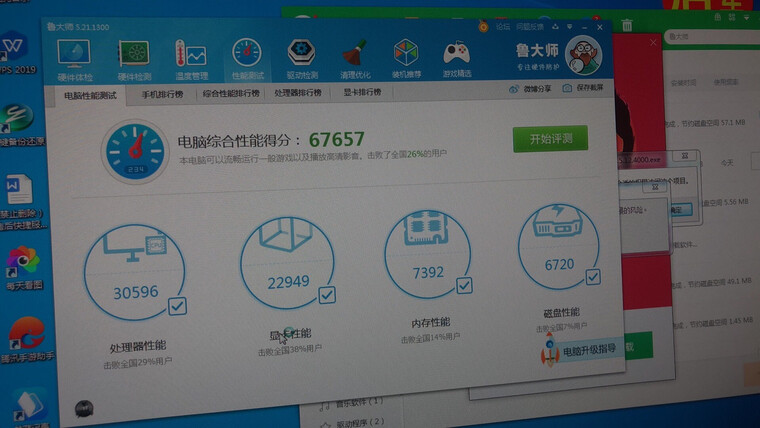Click memory circle showing 7392
The image size is (760, 428).
pyautogui.click(x=428, y=255)
